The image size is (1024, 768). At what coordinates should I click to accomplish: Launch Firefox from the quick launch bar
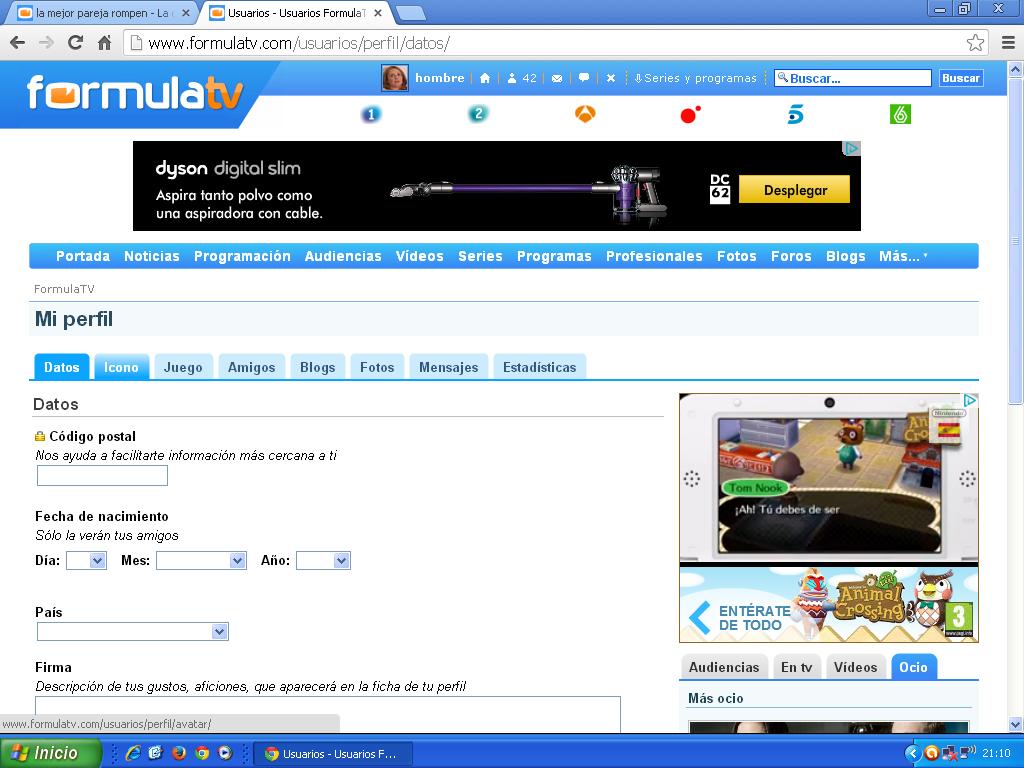pos(179,753)
